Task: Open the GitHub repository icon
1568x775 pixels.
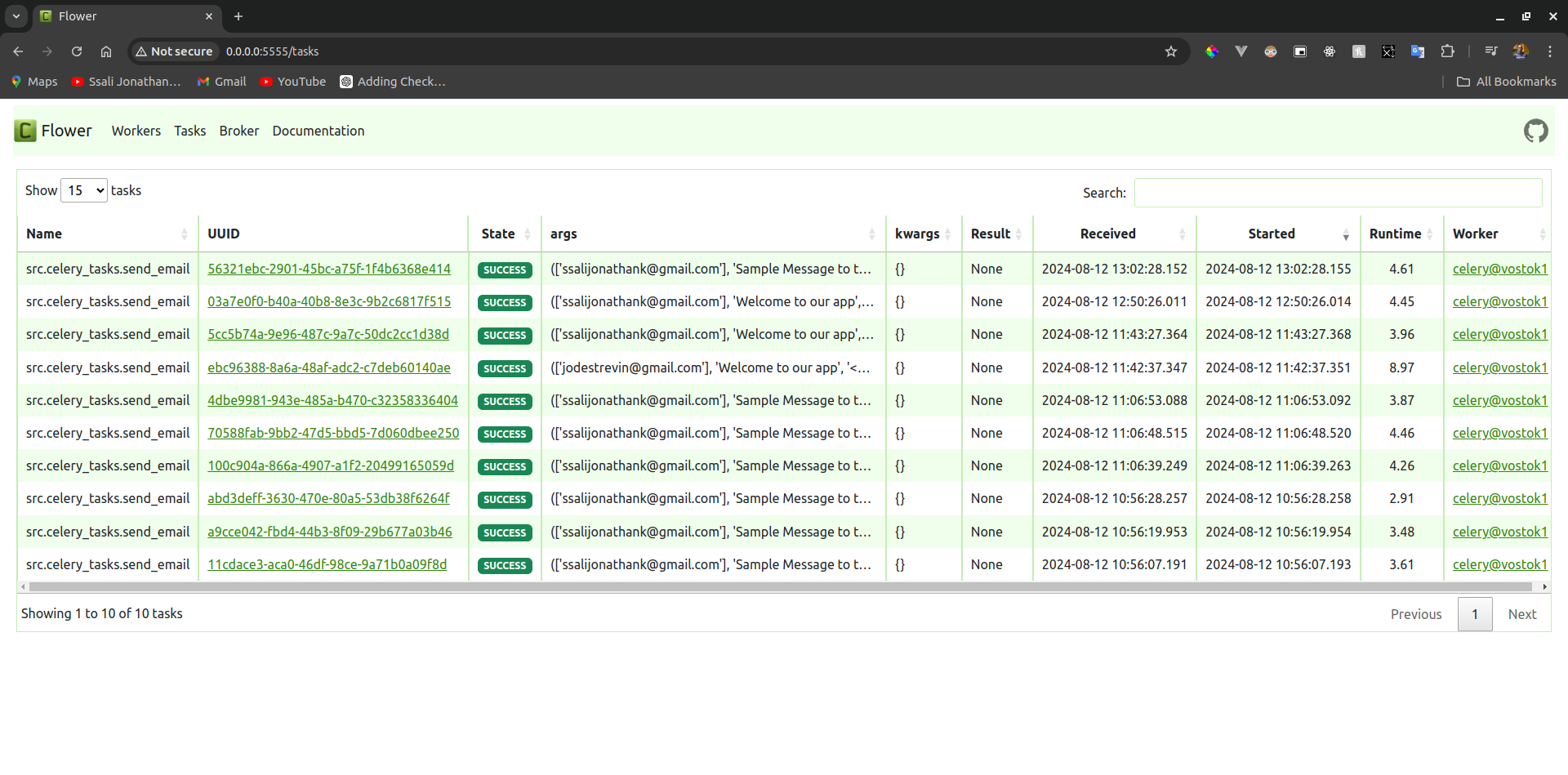Action: click(x=1535, y=131)
